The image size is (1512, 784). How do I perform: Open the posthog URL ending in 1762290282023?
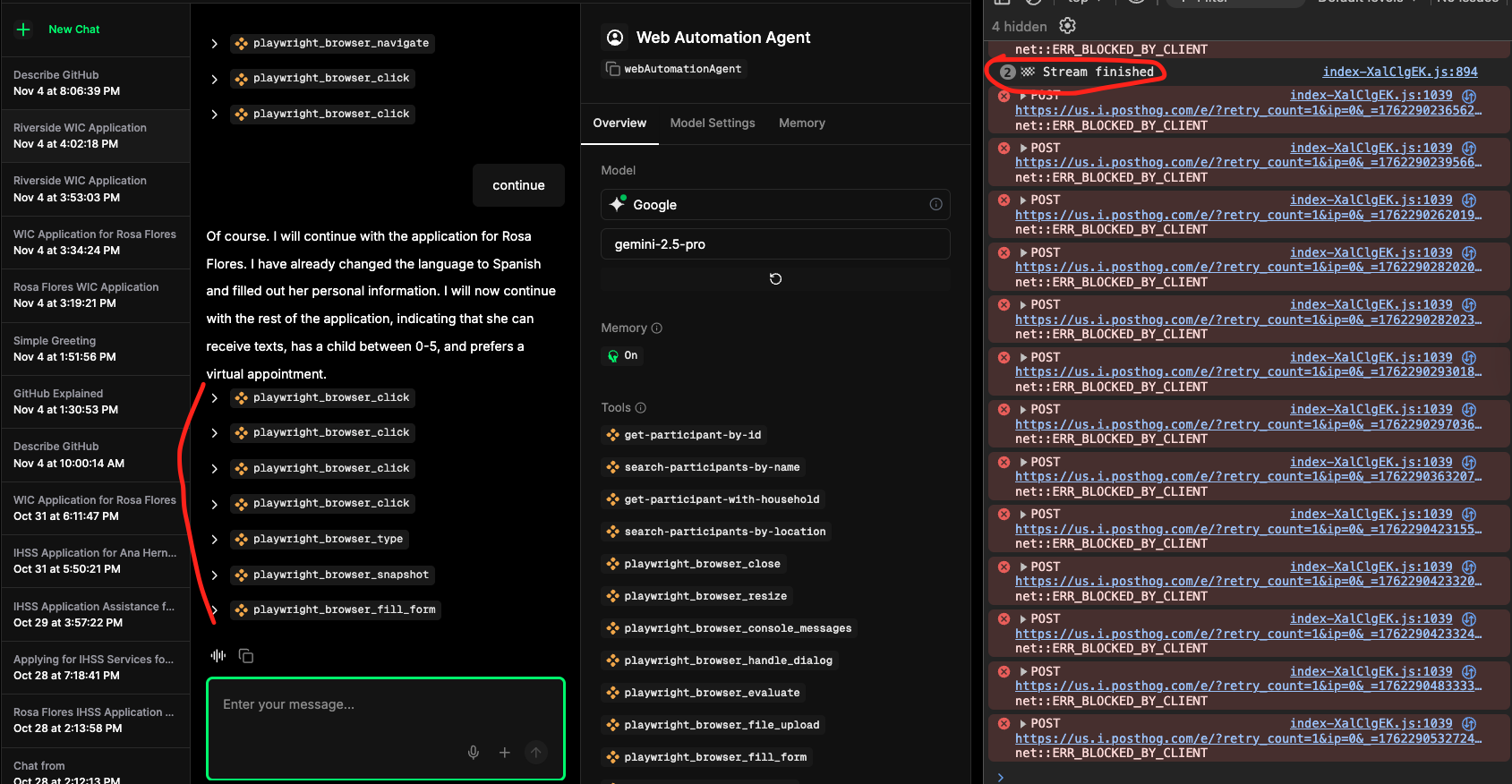[1248, 320]
